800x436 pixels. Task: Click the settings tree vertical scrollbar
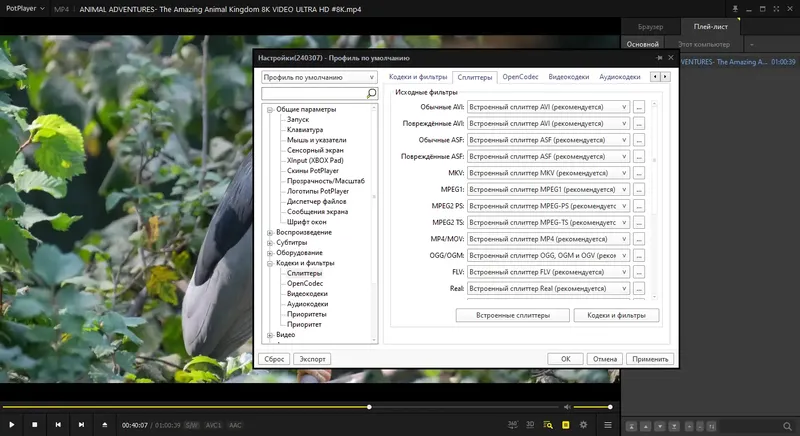point(374,223)
